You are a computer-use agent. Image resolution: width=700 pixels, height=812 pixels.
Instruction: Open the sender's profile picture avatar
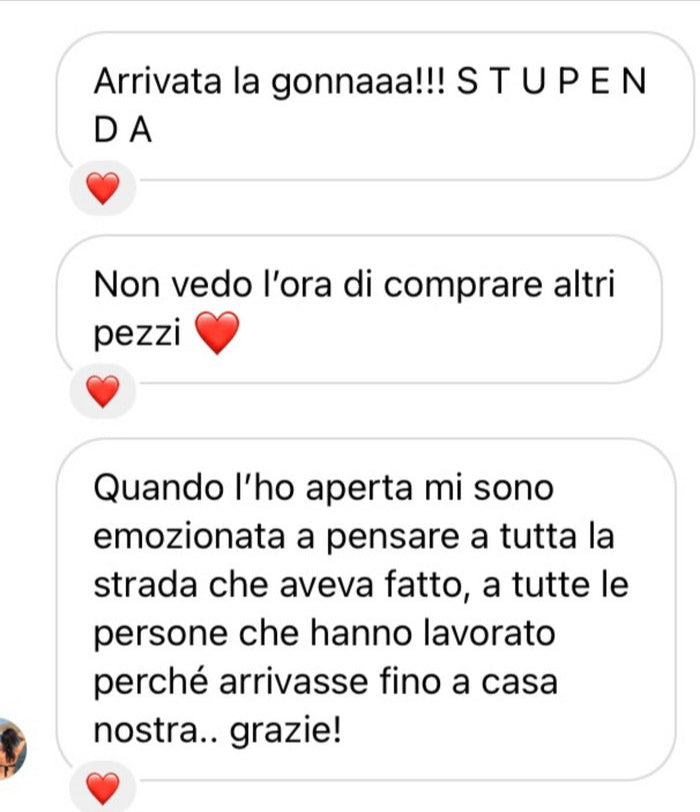pos(11,749)
